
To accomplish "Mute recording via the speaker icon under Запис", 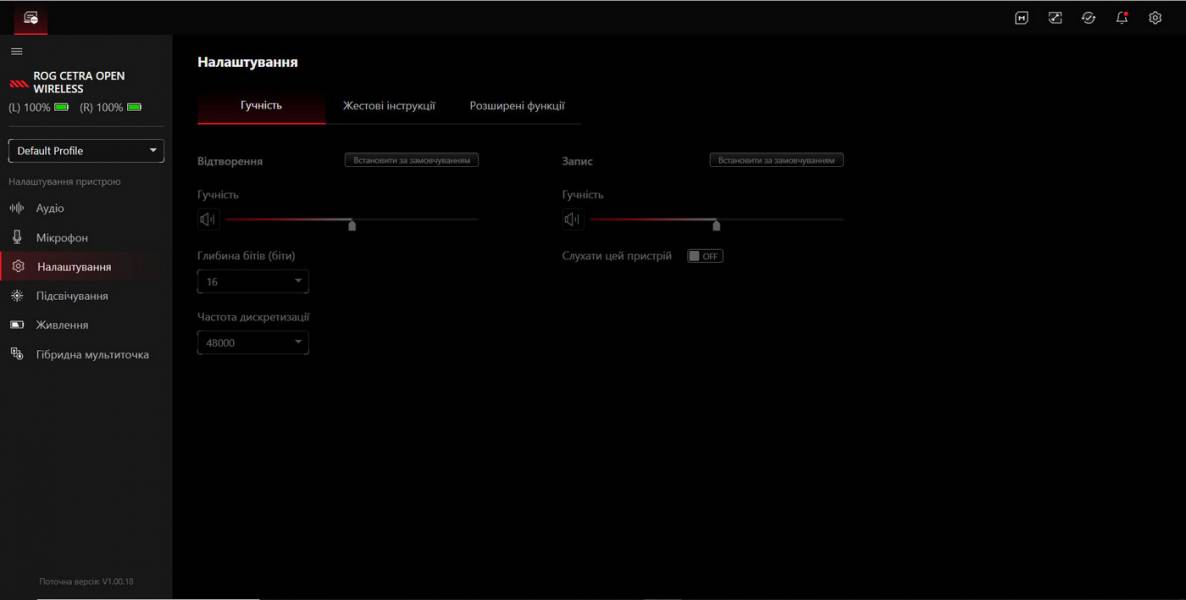I will (572, 220).
